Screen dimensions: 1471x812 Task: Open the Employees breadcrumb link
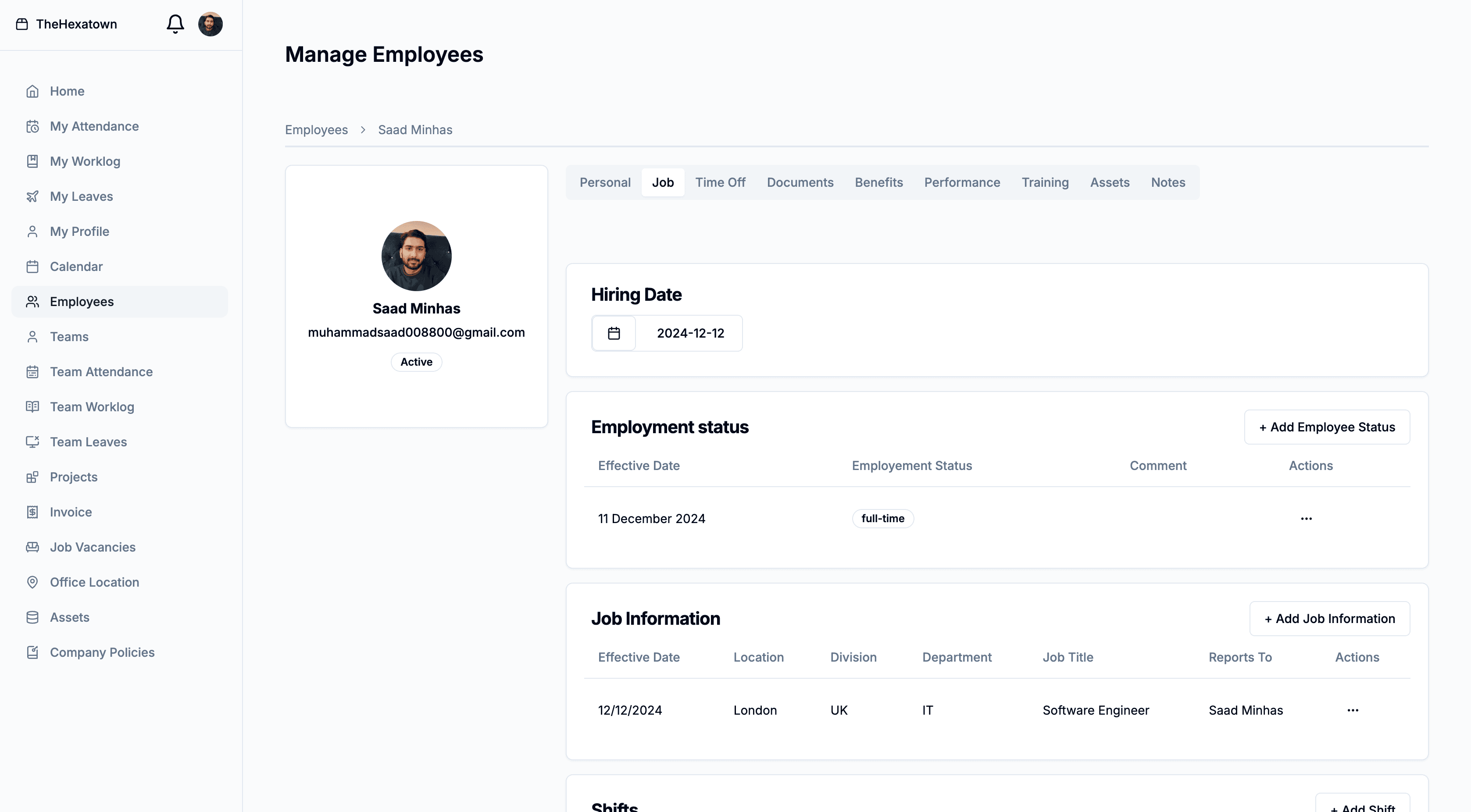point(316,130)
